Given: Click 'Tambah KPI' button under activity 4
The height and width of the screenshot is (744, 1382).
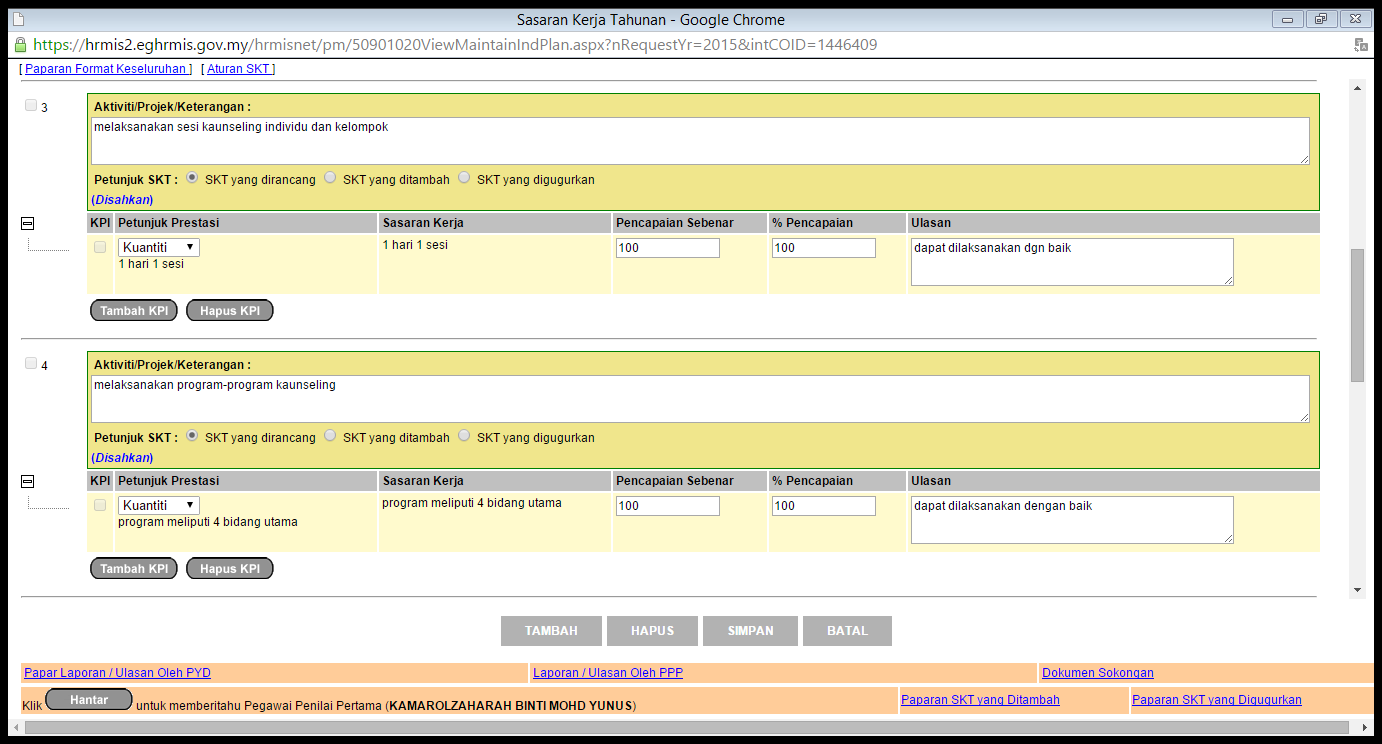Looking at the screenshot, I should tap(134, 569).
